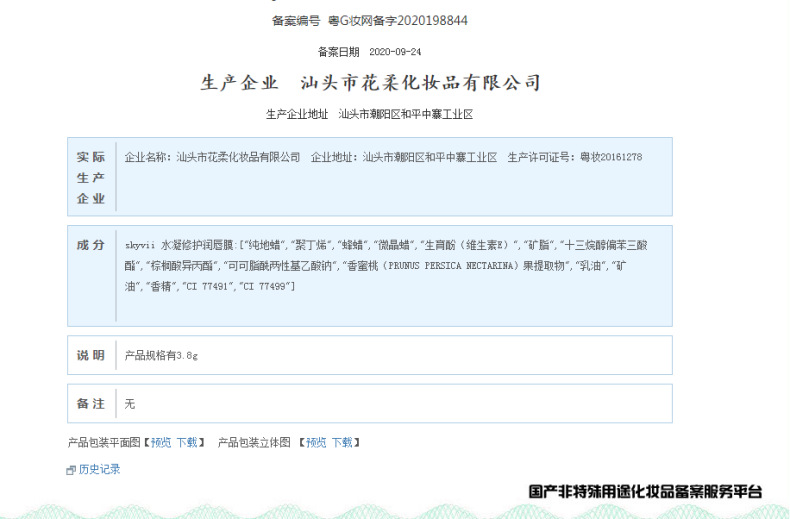Select the record number 粤G妆网备字2020198844
790x519 pixels.
click(398, 21)
